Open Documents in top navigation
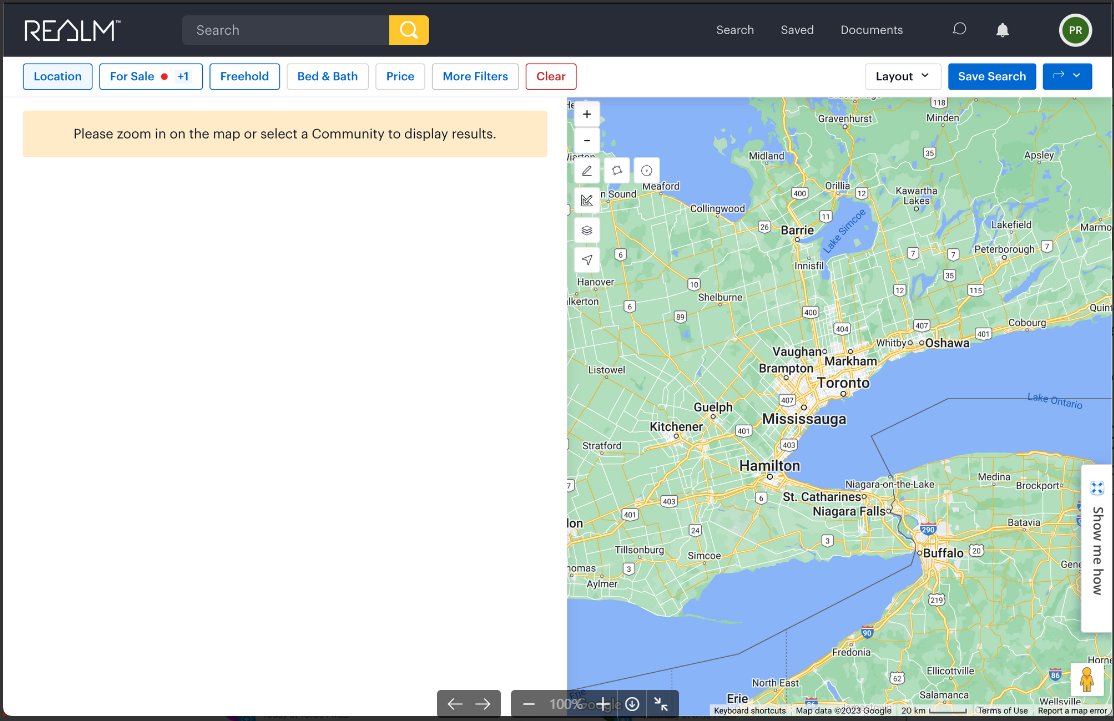Image resolution: width=1114 pixels, height=721 pixels. pyautogui.click(x=871, y=30)
